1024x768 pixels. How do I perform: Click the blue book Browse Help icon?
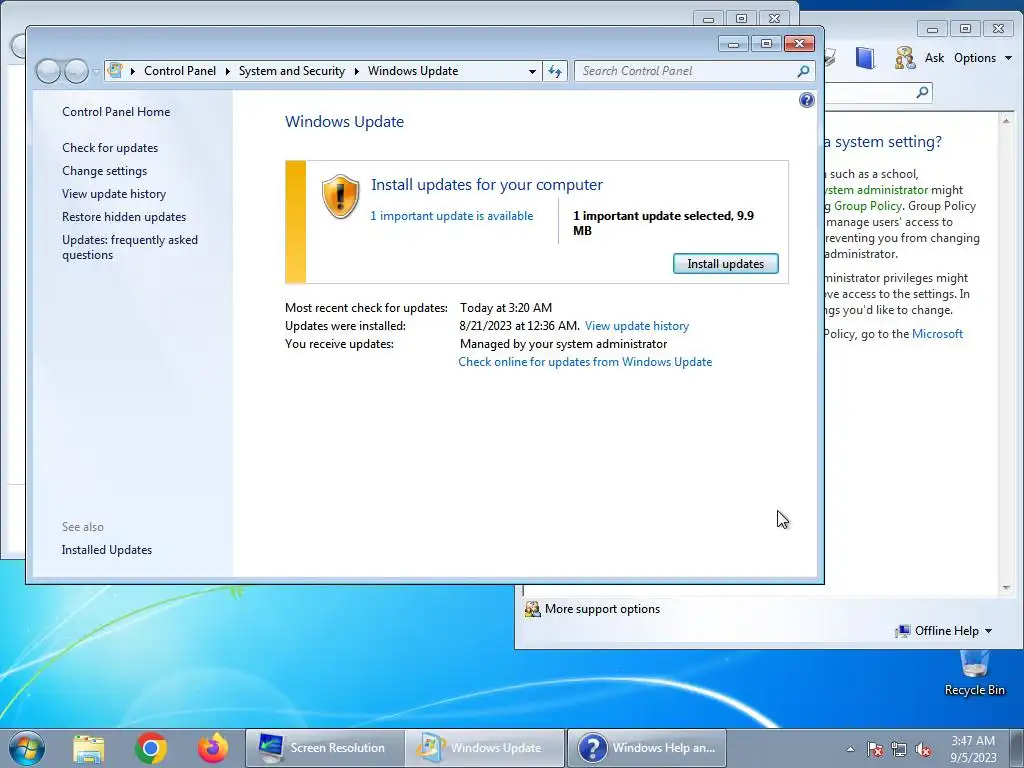click(865, 57)
